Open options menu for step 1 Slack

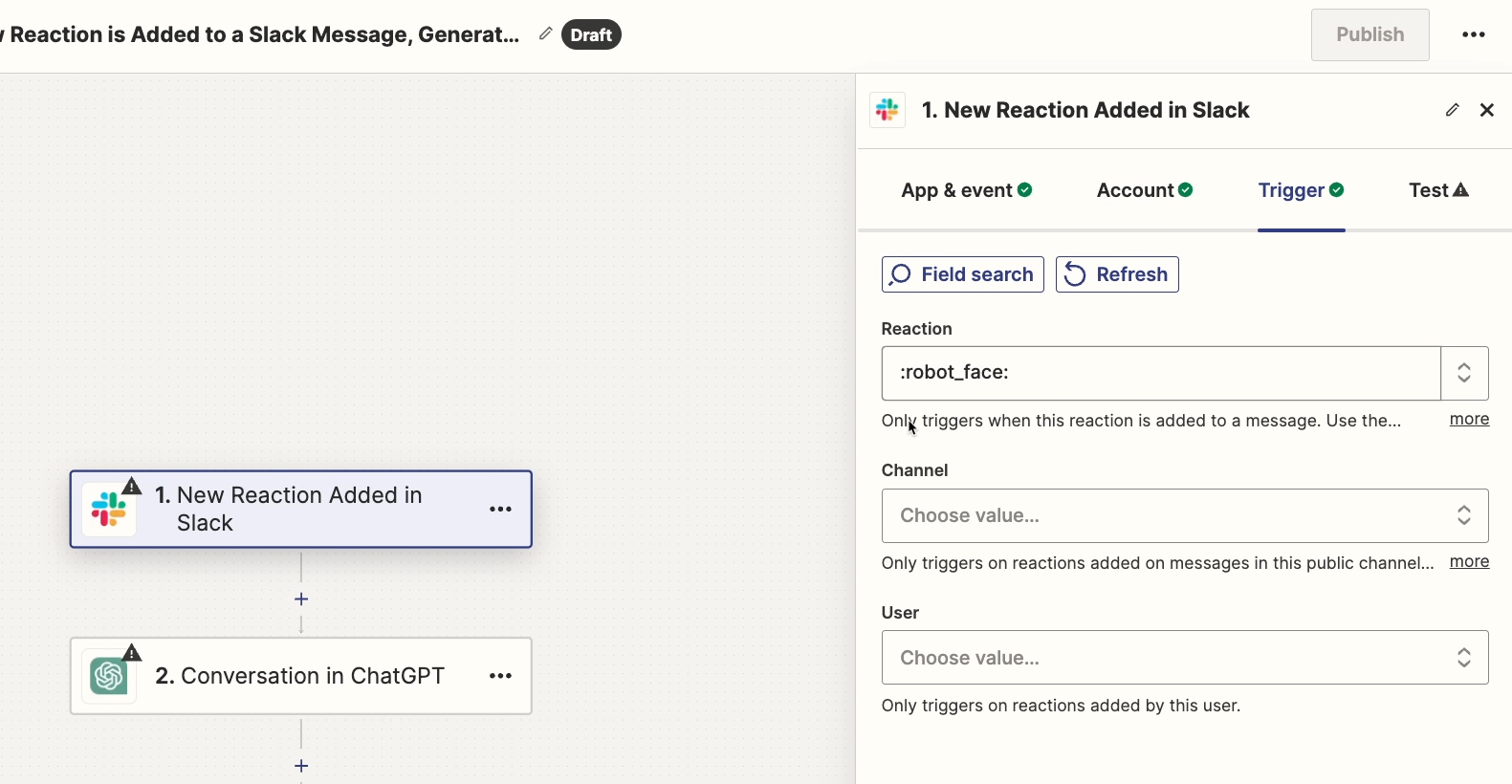[501, 510]
